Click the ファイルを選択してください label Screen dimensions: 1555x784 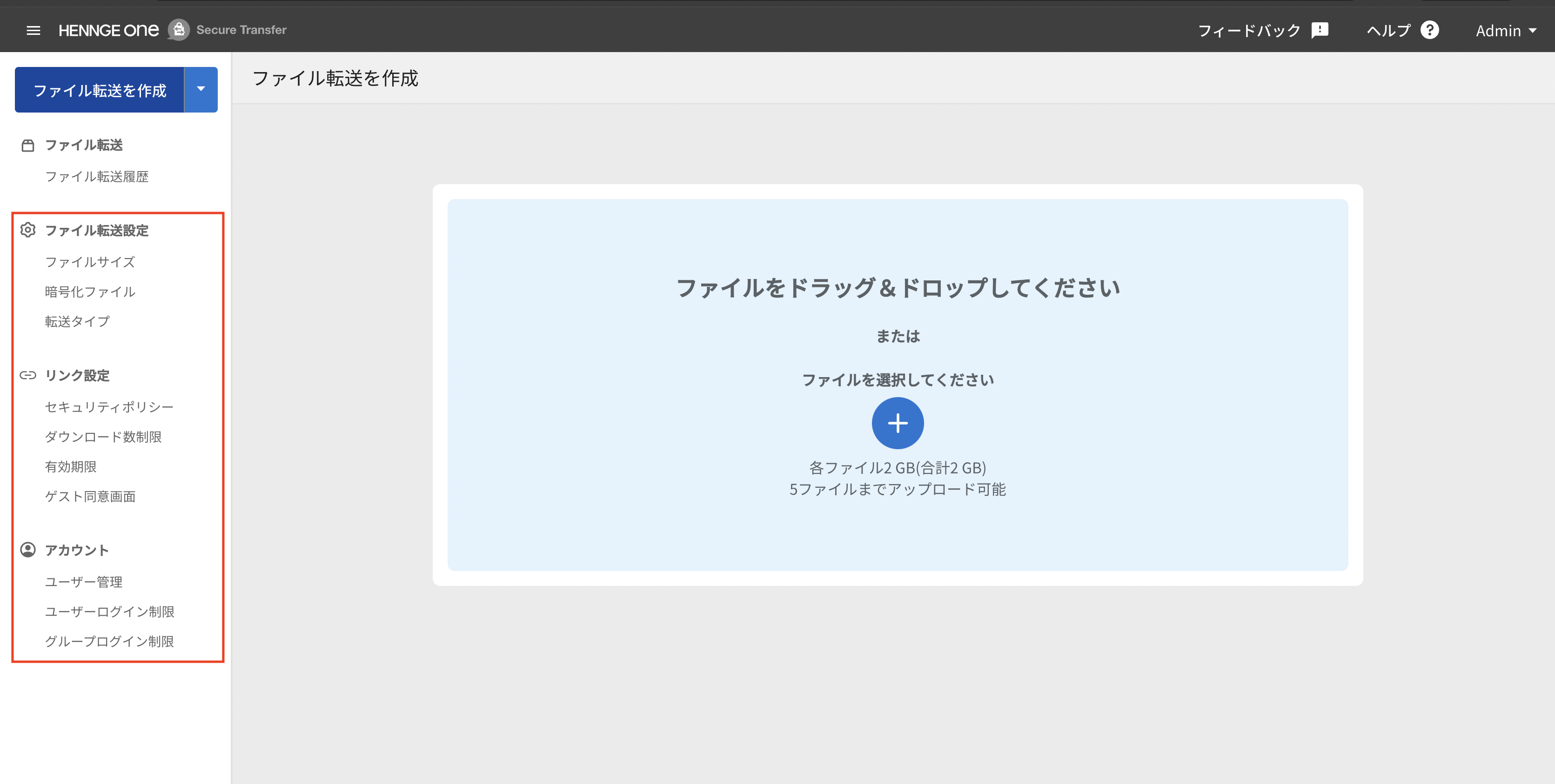coord(898,380)
